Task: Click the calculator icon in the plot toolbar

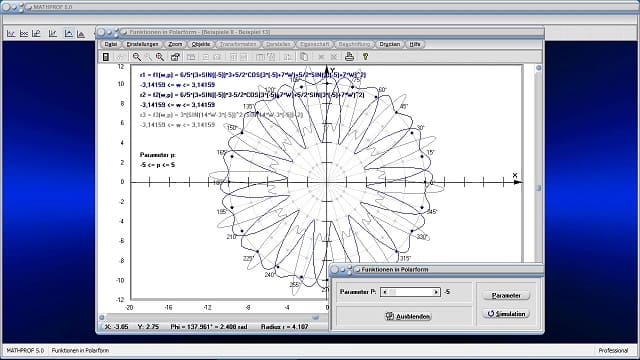Action: click(x=106, y=57)
